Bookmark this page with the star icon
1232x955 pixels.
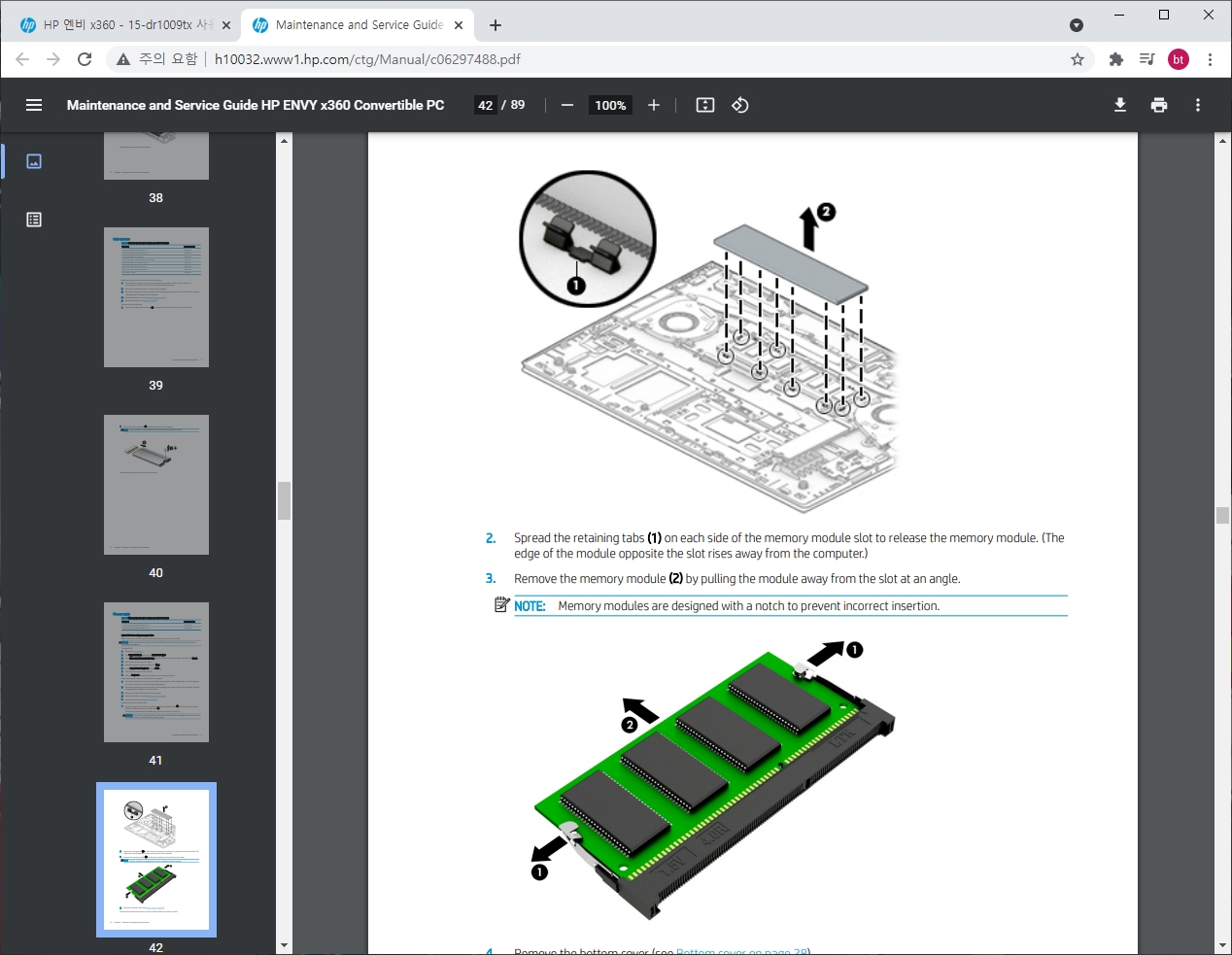pyautogui.click(x=1078, y=59)
